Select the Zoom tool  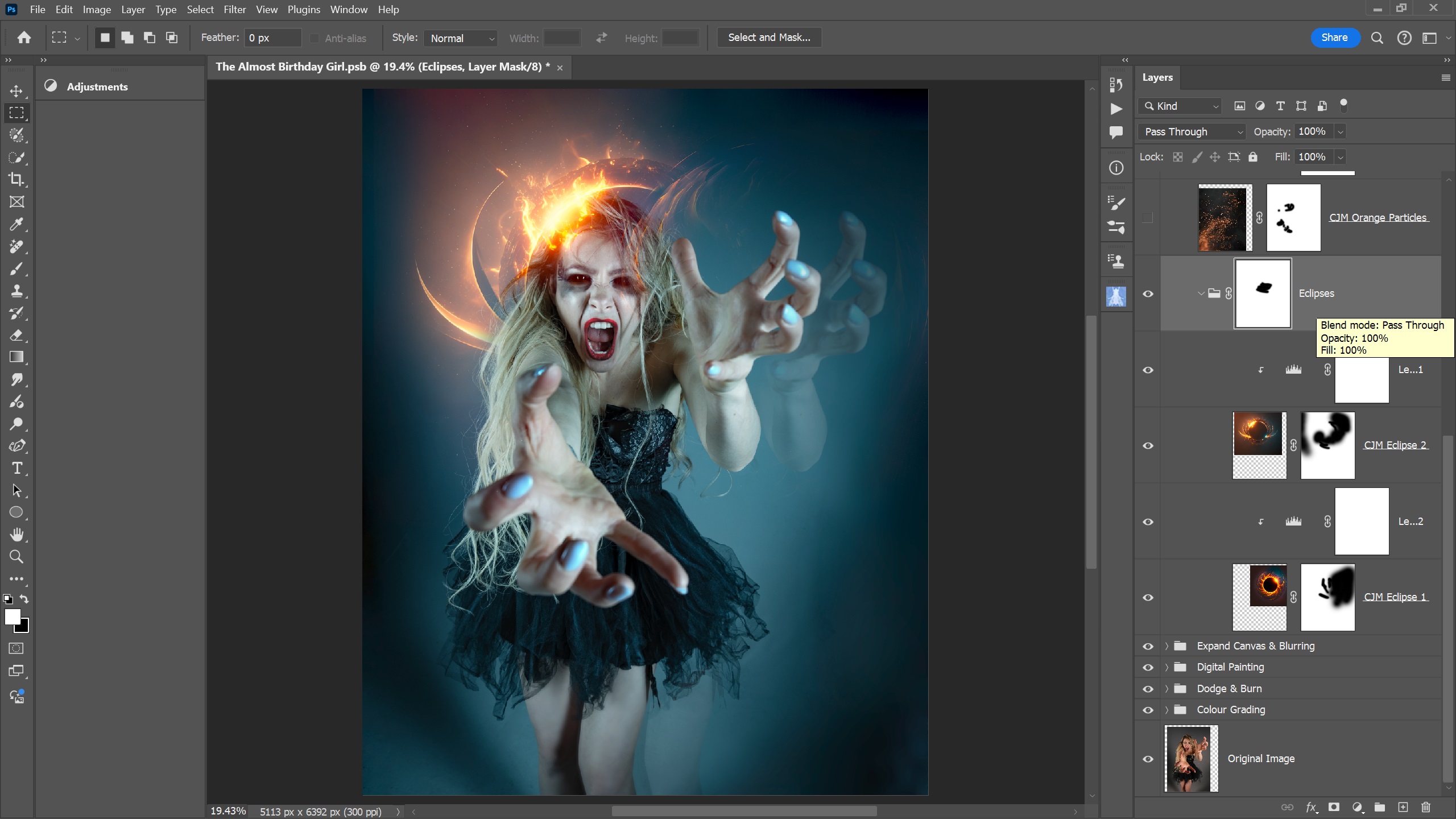16,557
